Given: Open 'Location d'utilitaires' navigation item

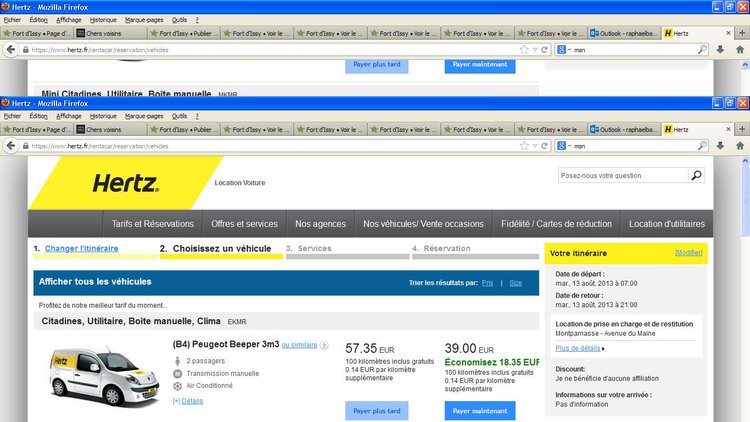Looking at the screenshot, I should click(667, 224).
